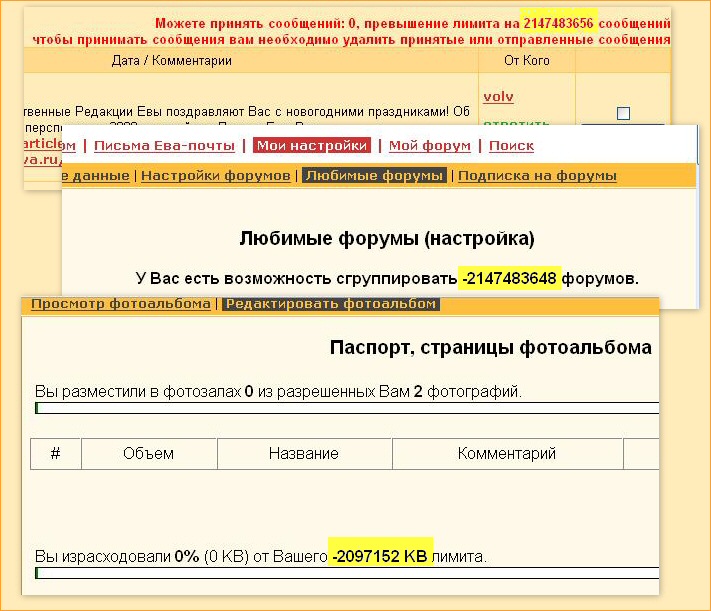Click the 'Дата / Комментарии' column header

pyautogui.click(x=171, y=61)
